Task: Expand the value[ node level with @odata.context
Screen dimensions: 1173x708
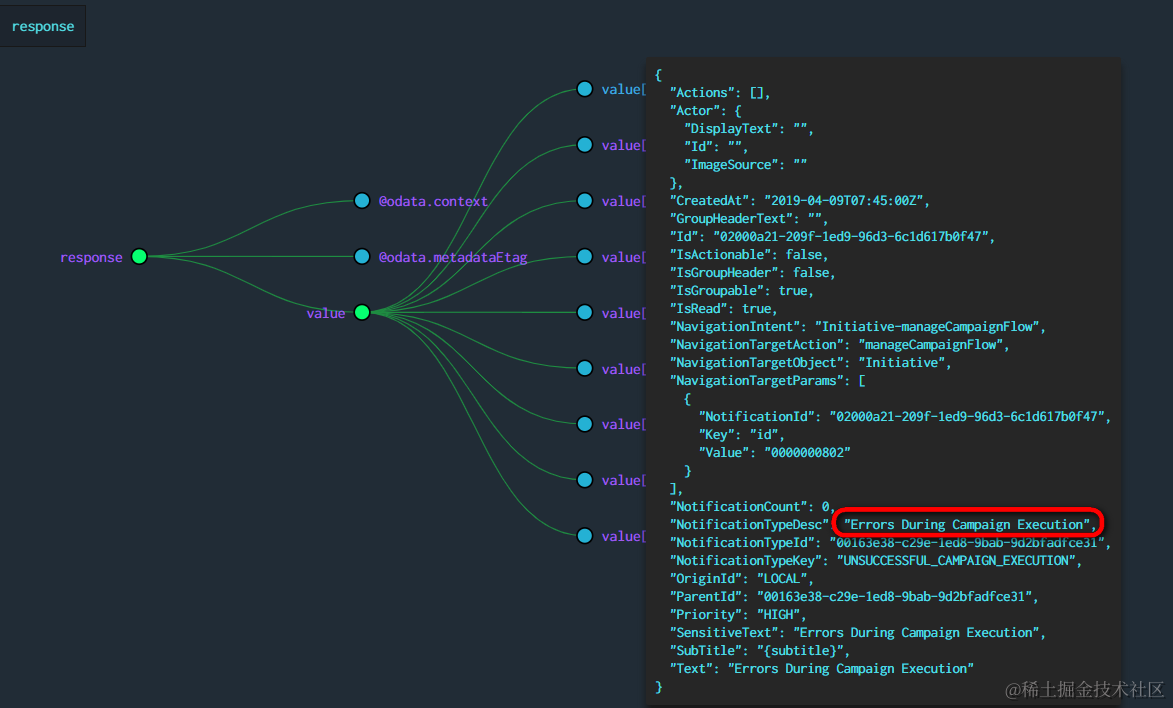Action: click(585, 201)
